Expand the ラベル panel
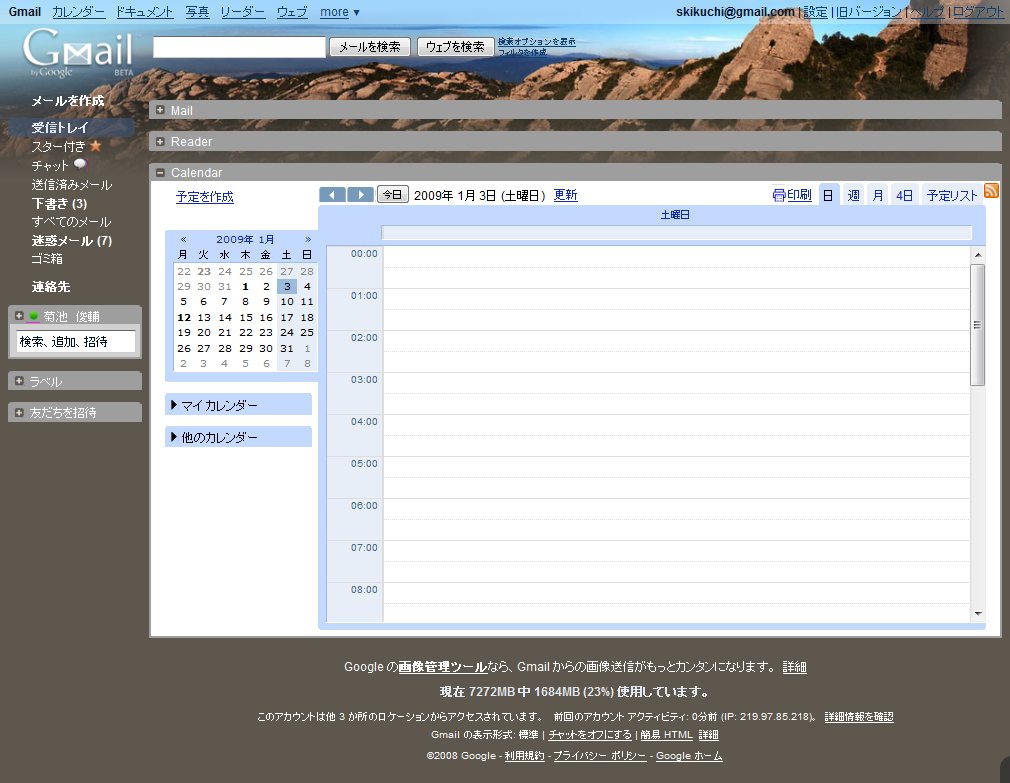 click(x=19, y=381)
